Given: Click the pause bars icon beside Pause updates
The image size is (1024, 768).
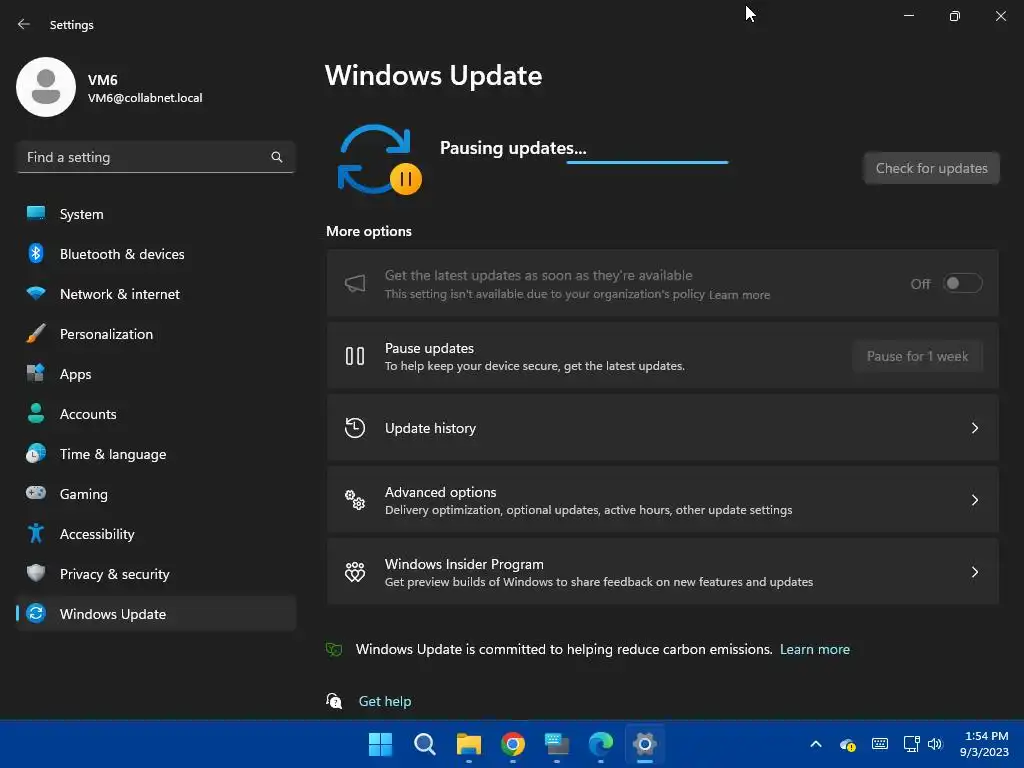Looking at the screenshot, I should [x=355, y=356].
